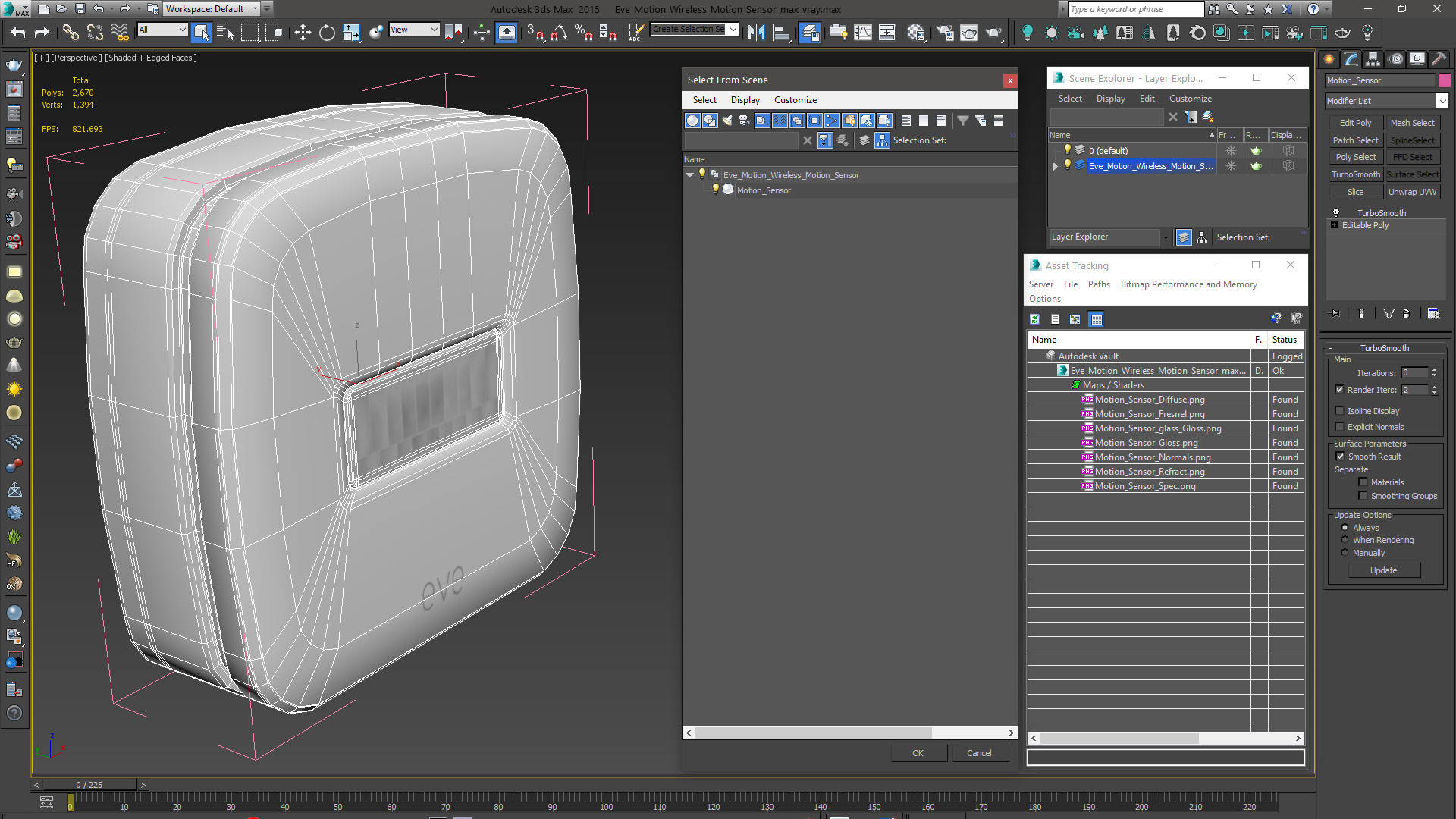
Task: Enable Separate by Smoothing Groups checkbox
Action: click(x=1363, y=496)
